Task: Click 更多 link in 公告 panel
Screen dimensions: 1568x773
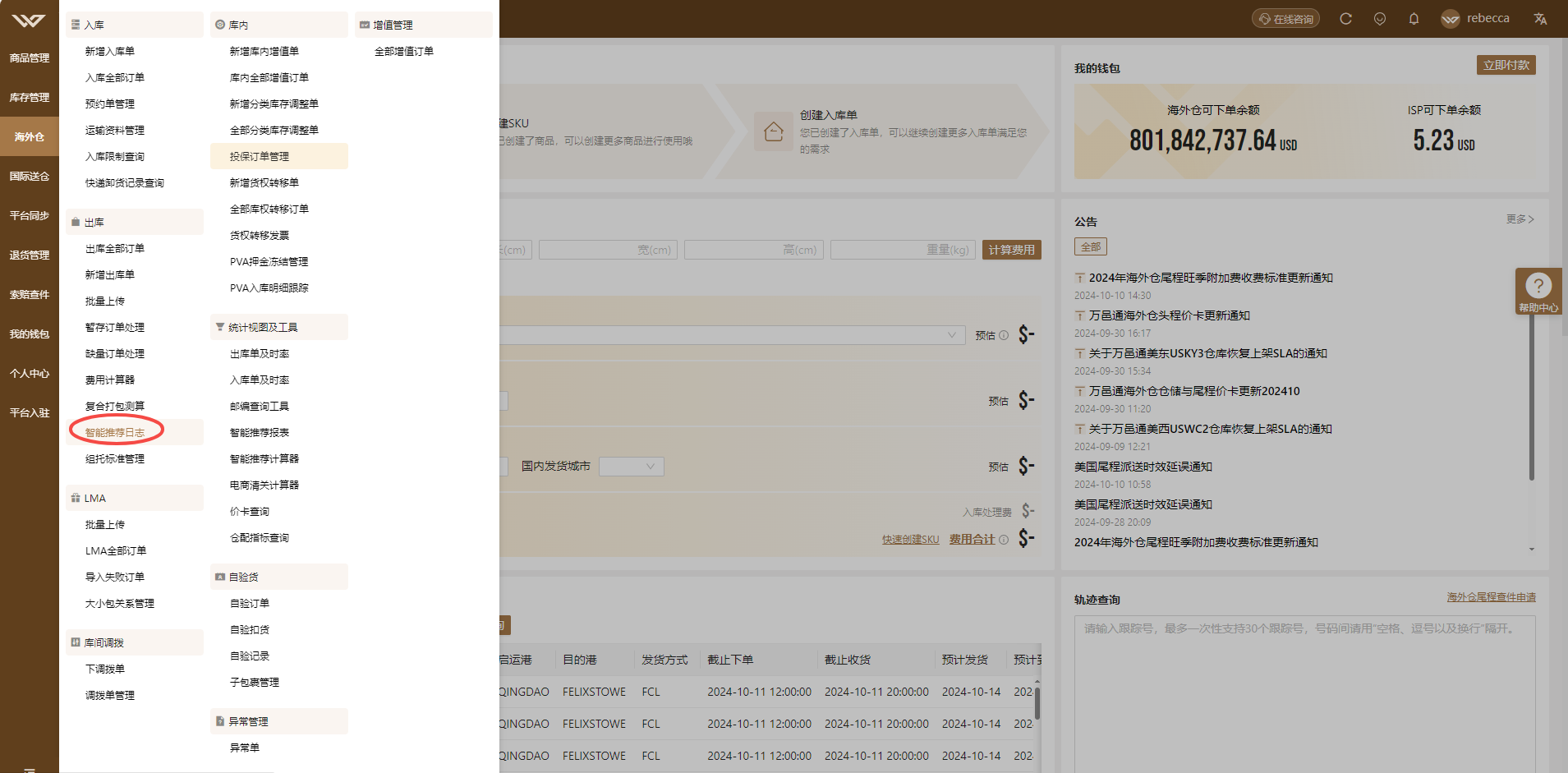Action: [x=1520, y=219]
